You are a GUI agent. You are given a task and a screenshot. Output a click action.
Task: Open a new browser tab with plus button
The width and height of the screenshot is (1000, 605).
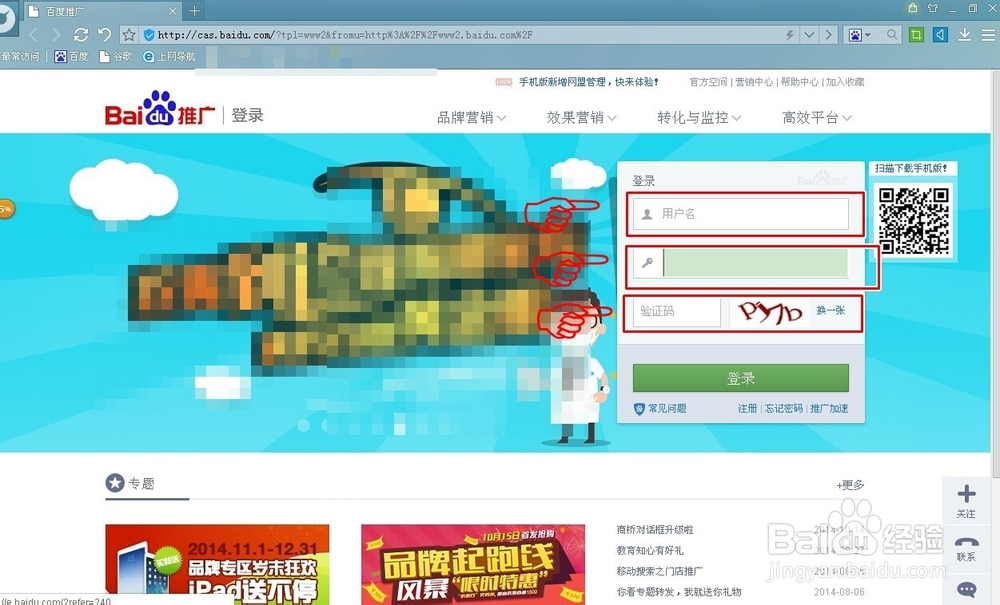point(194,10)
